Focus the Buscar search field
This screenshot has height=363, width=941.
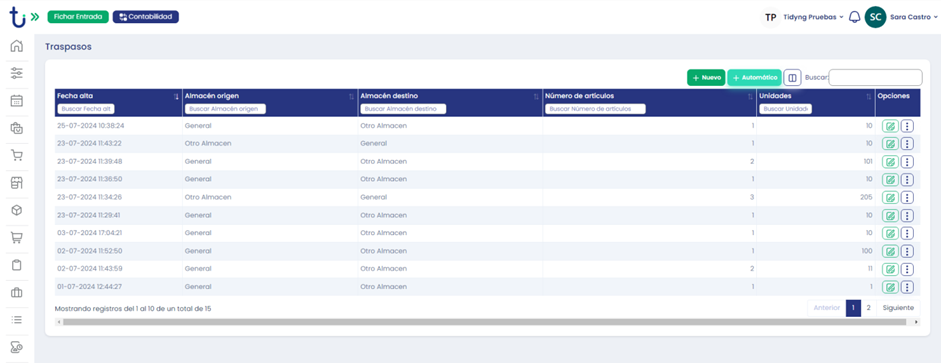(875, 77)
